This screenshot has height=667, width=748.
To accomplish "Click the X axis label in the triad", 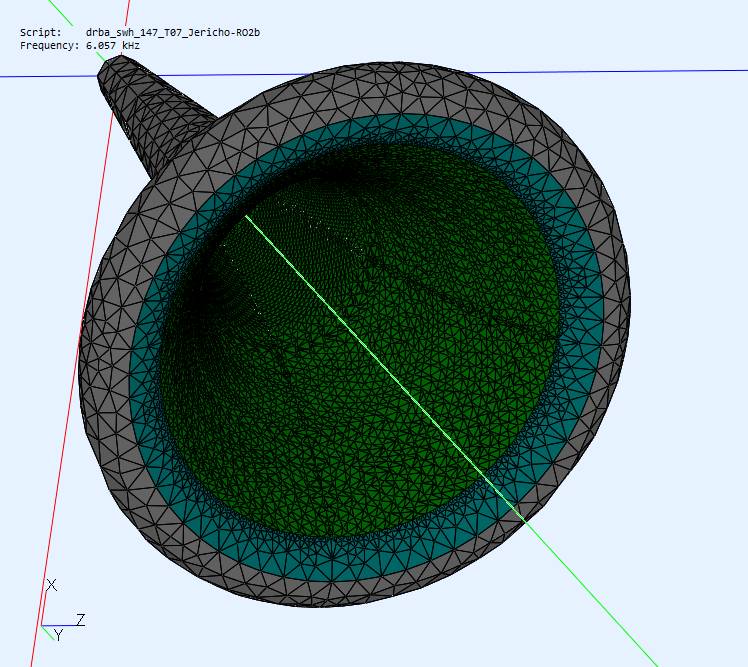I will (x=52, y=585).
